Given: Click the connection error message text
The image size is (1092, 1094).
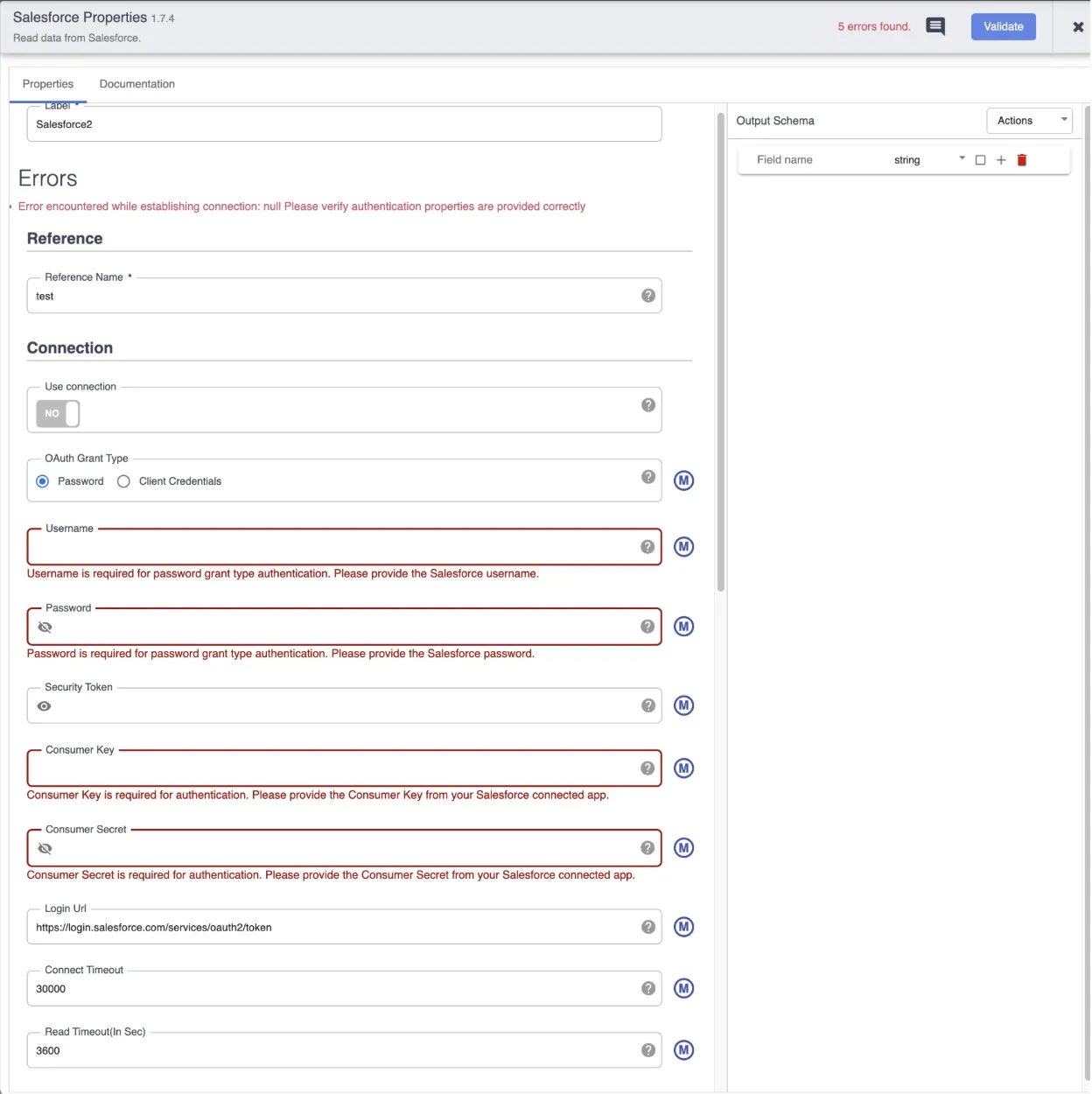Looking at the screenshot, I should coord(302,207).
